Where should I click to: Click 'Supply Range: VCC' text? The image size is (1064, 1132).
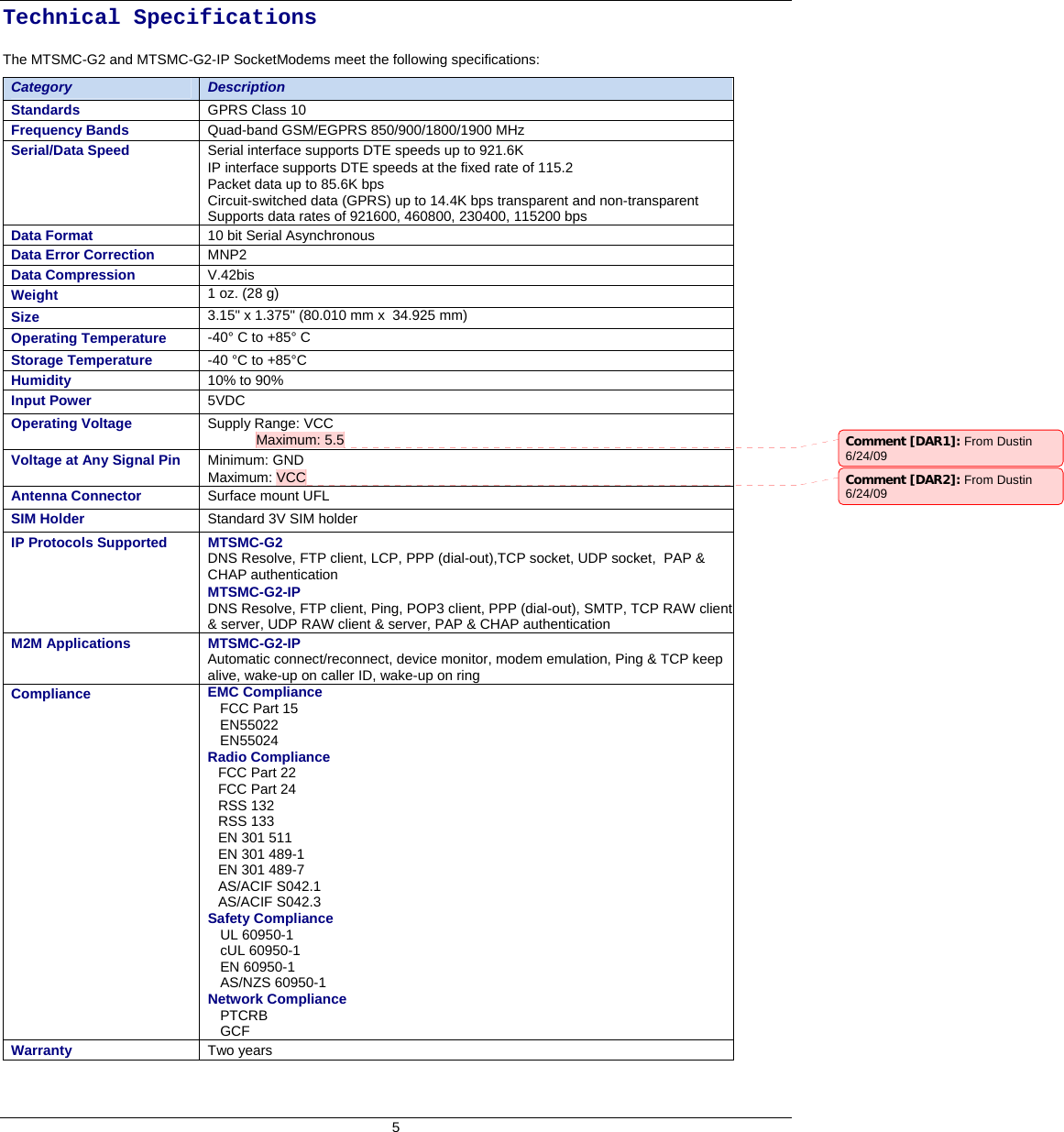click(270, 423)
